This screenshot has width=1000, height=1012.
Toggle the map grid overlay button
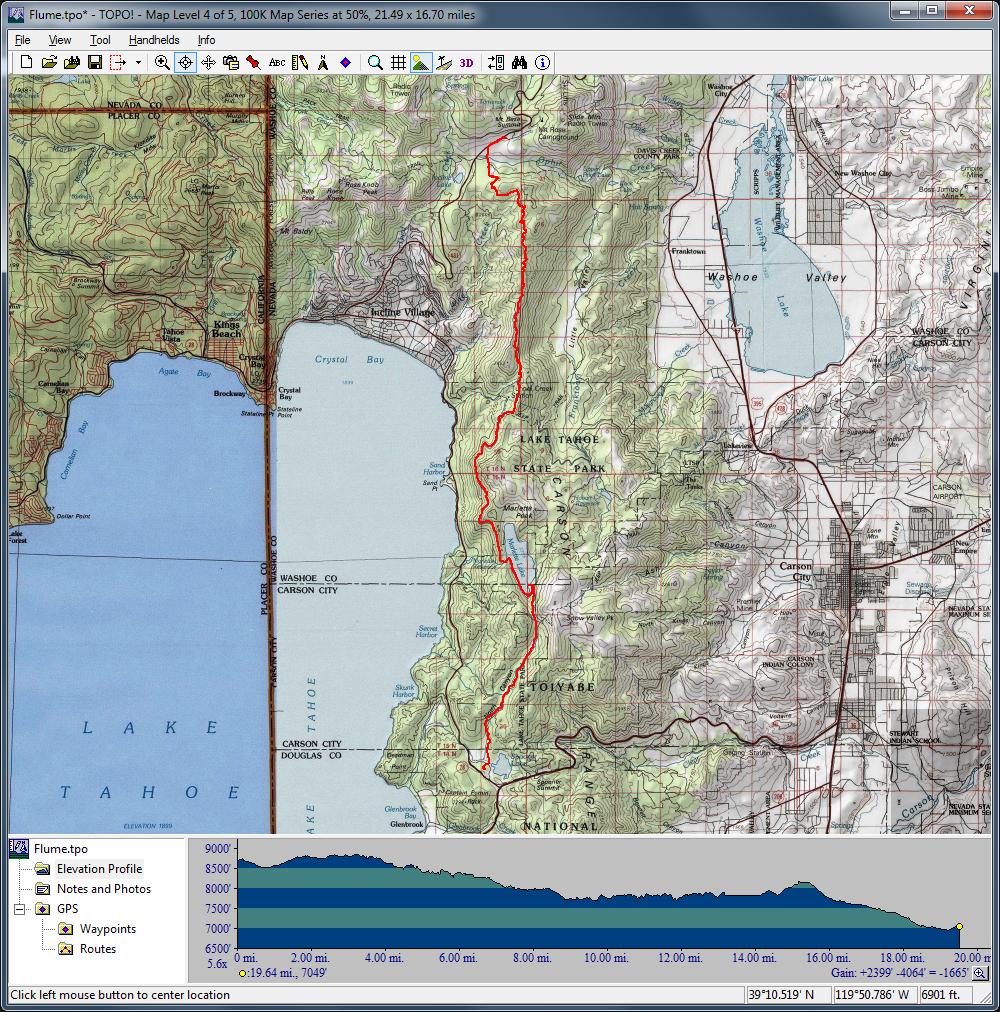(398, 63)
